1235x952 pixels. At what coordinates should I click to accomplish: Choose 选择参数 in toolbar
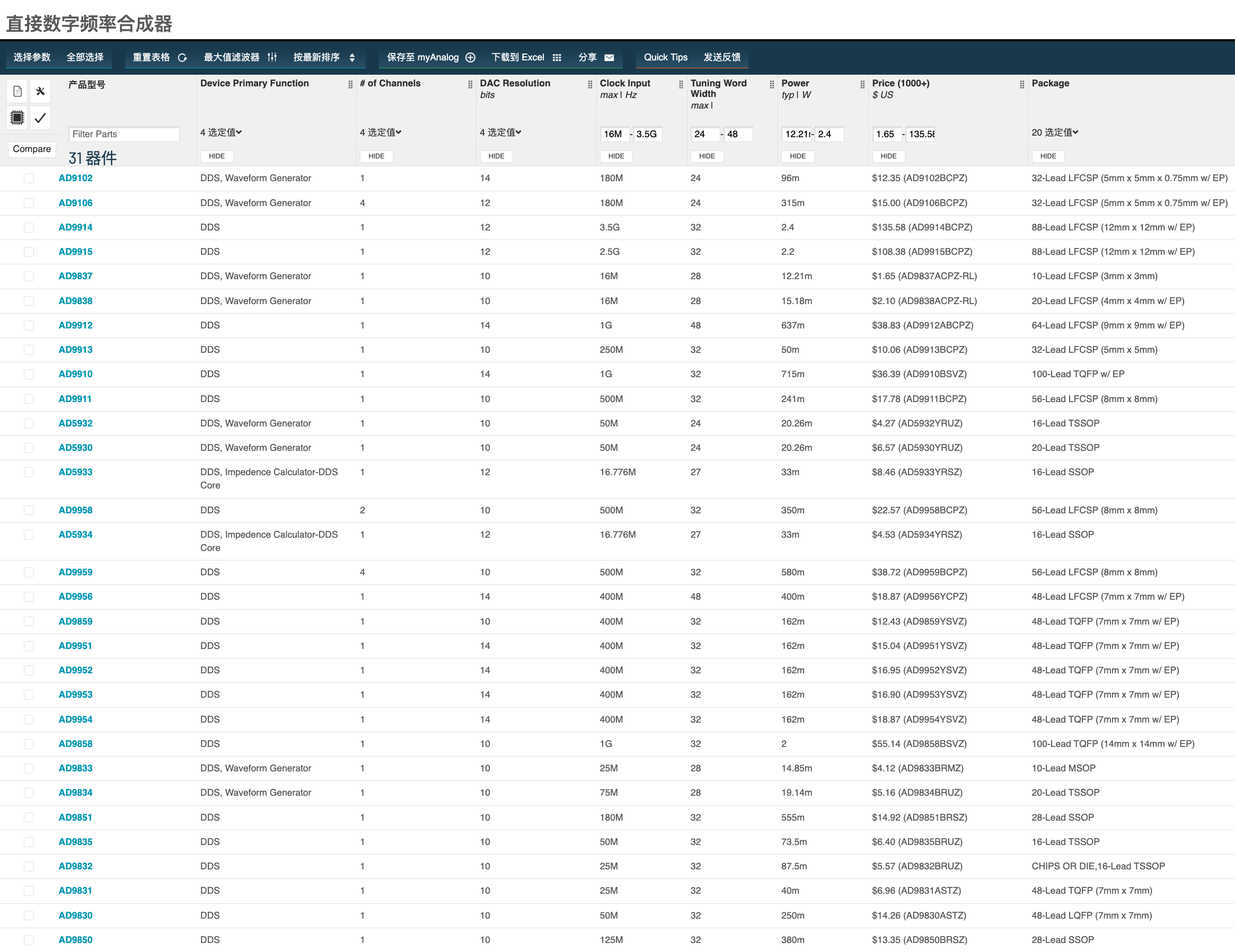tap(32, 57)
